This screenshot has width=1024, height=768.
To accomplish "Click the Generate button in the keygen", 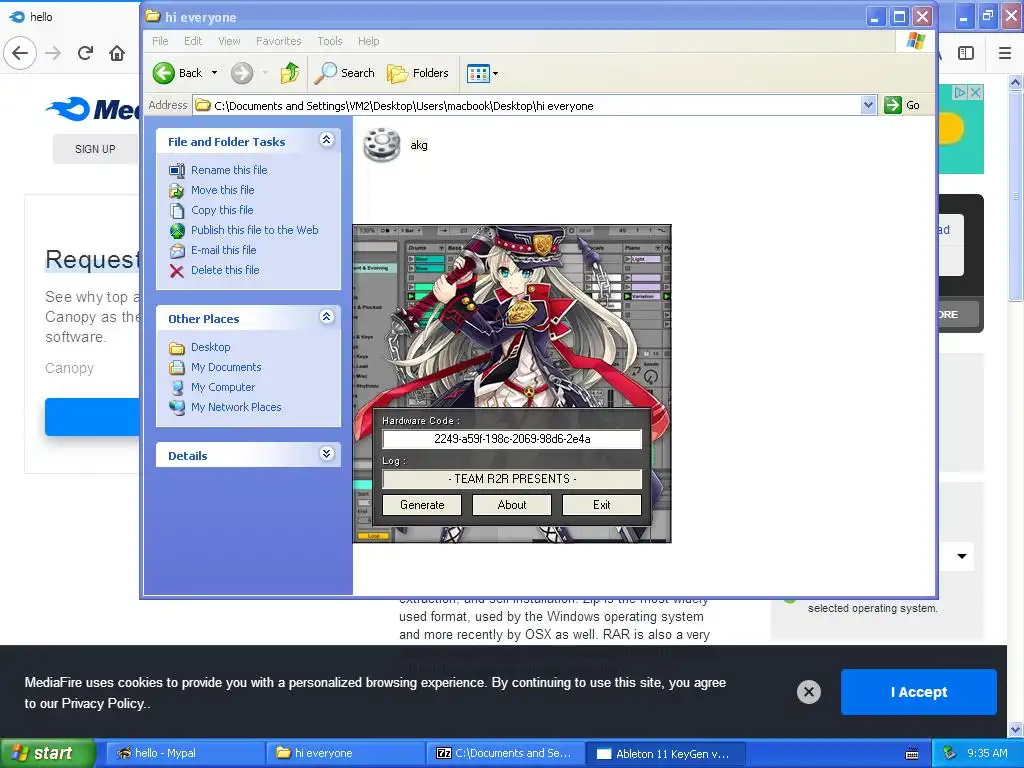I will click(422, 505).
